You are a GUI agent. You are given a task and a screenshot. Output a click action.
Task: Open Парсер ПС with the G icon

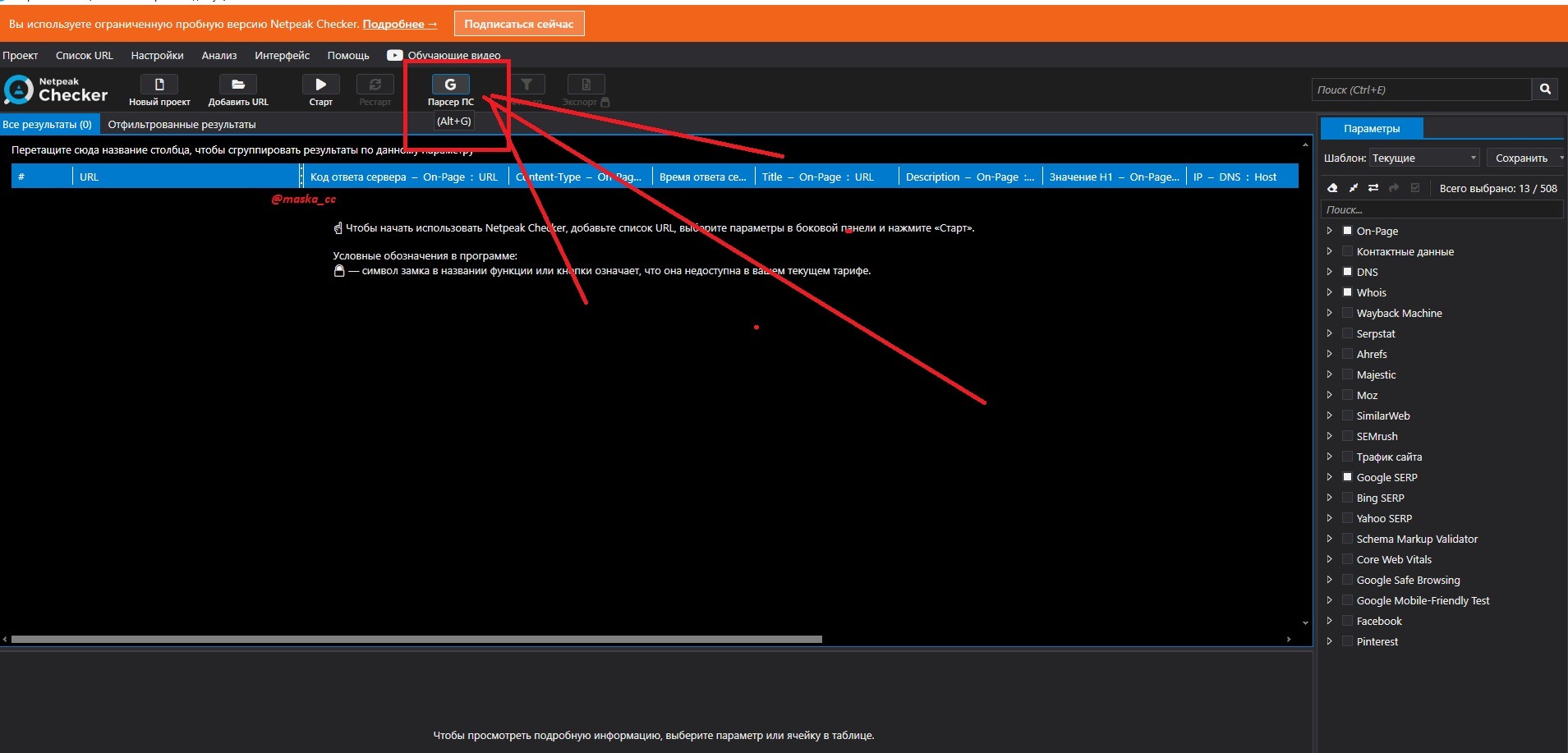pos(450,85)
